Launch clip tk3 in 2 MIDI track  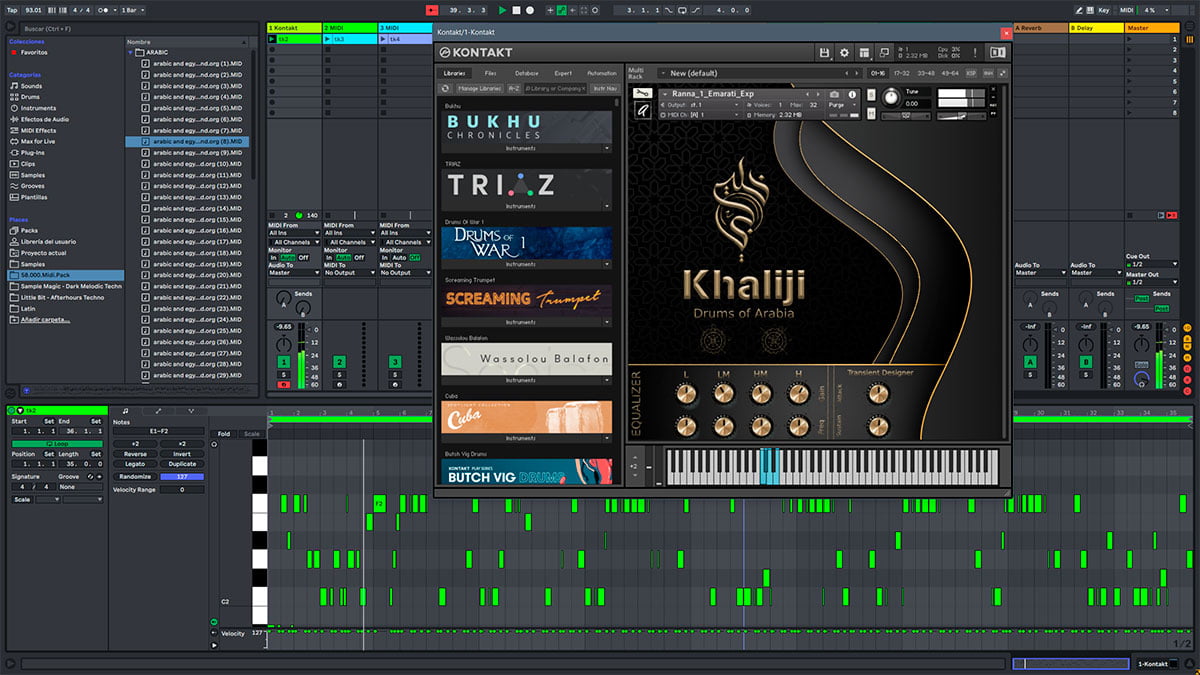coord(329,39)
